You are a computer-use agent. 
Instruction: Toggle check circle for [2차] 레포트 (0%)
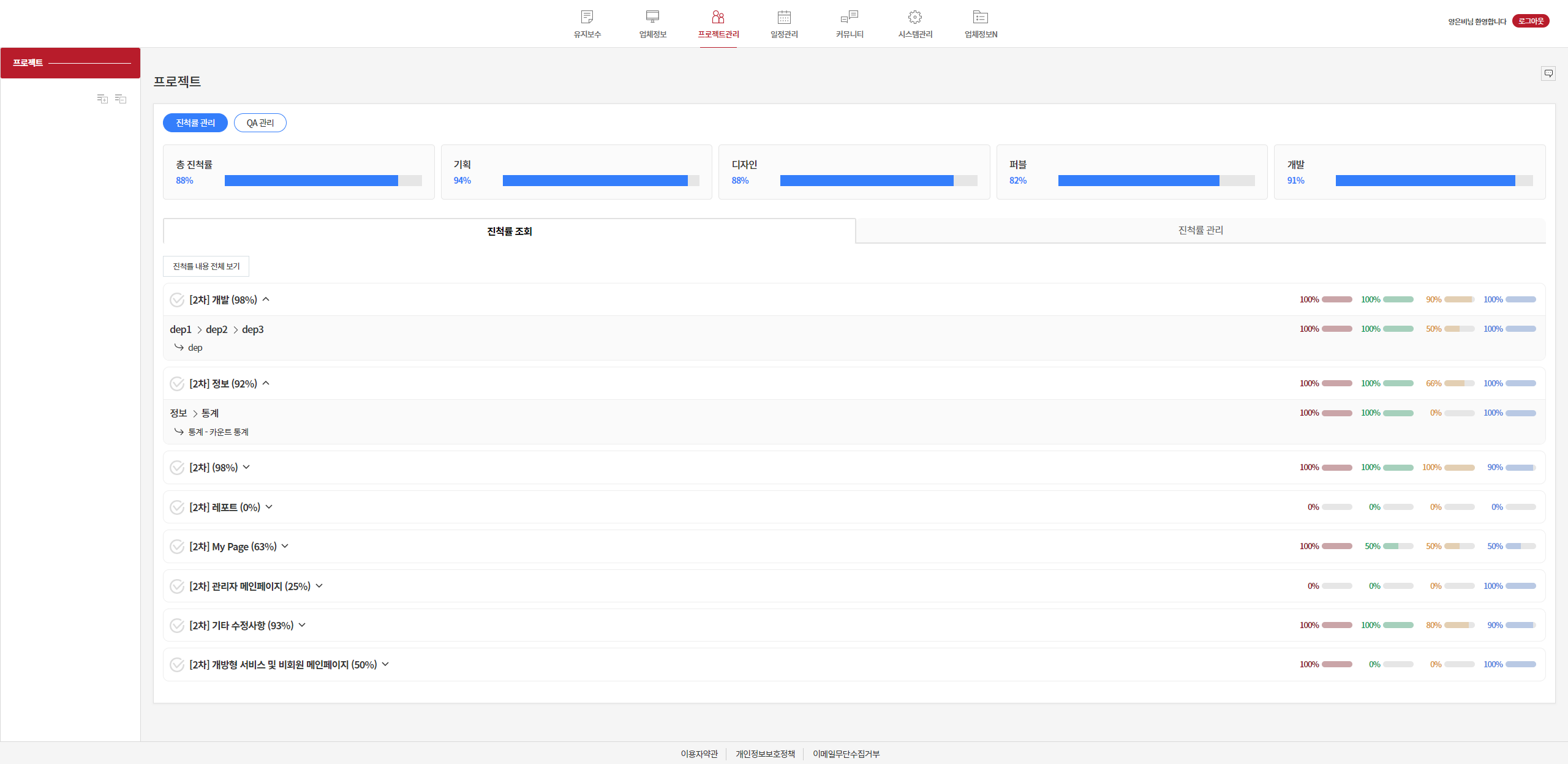click(177, 507)
